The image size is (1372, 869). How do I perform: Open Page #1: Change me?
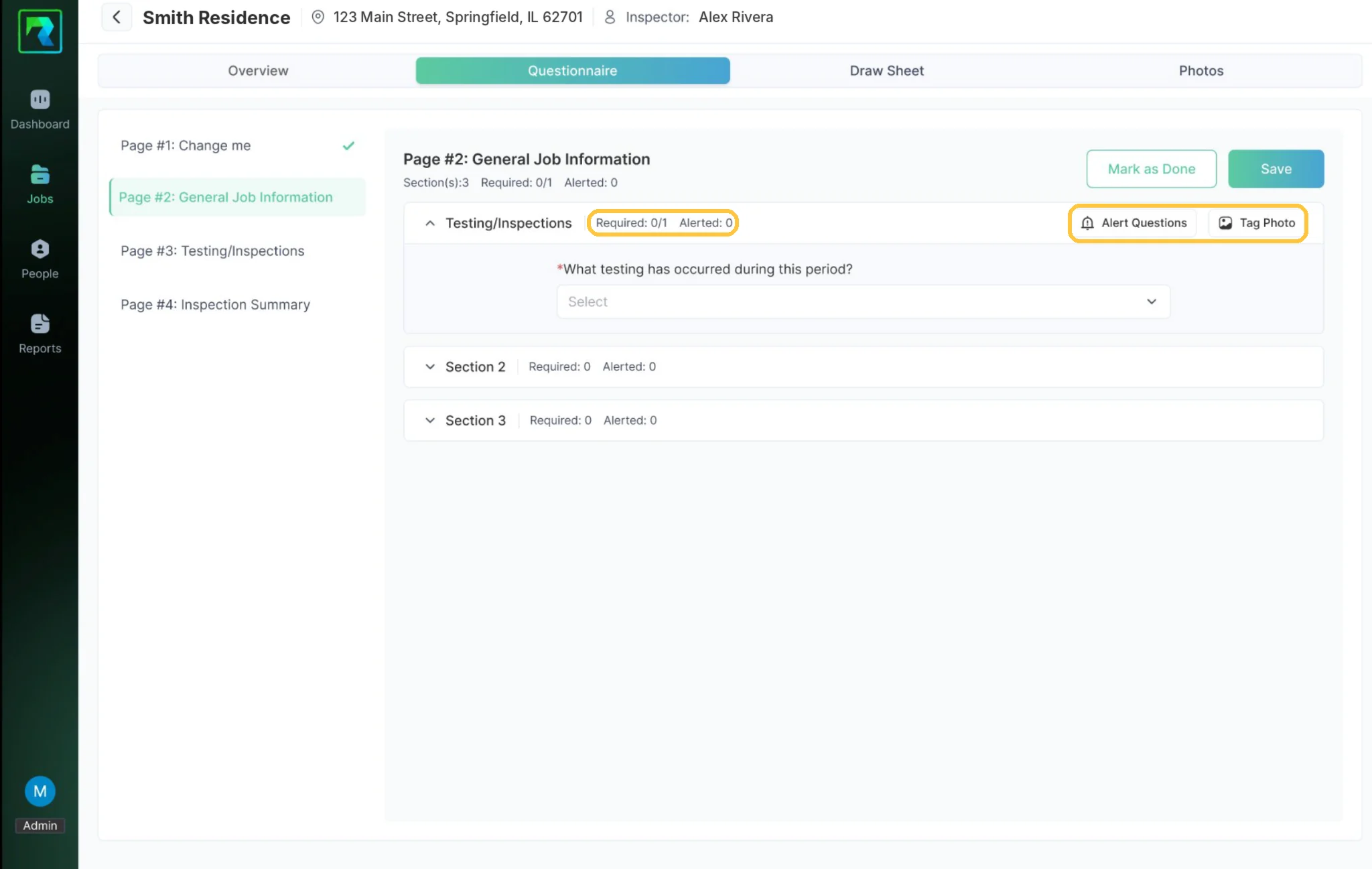238,145
